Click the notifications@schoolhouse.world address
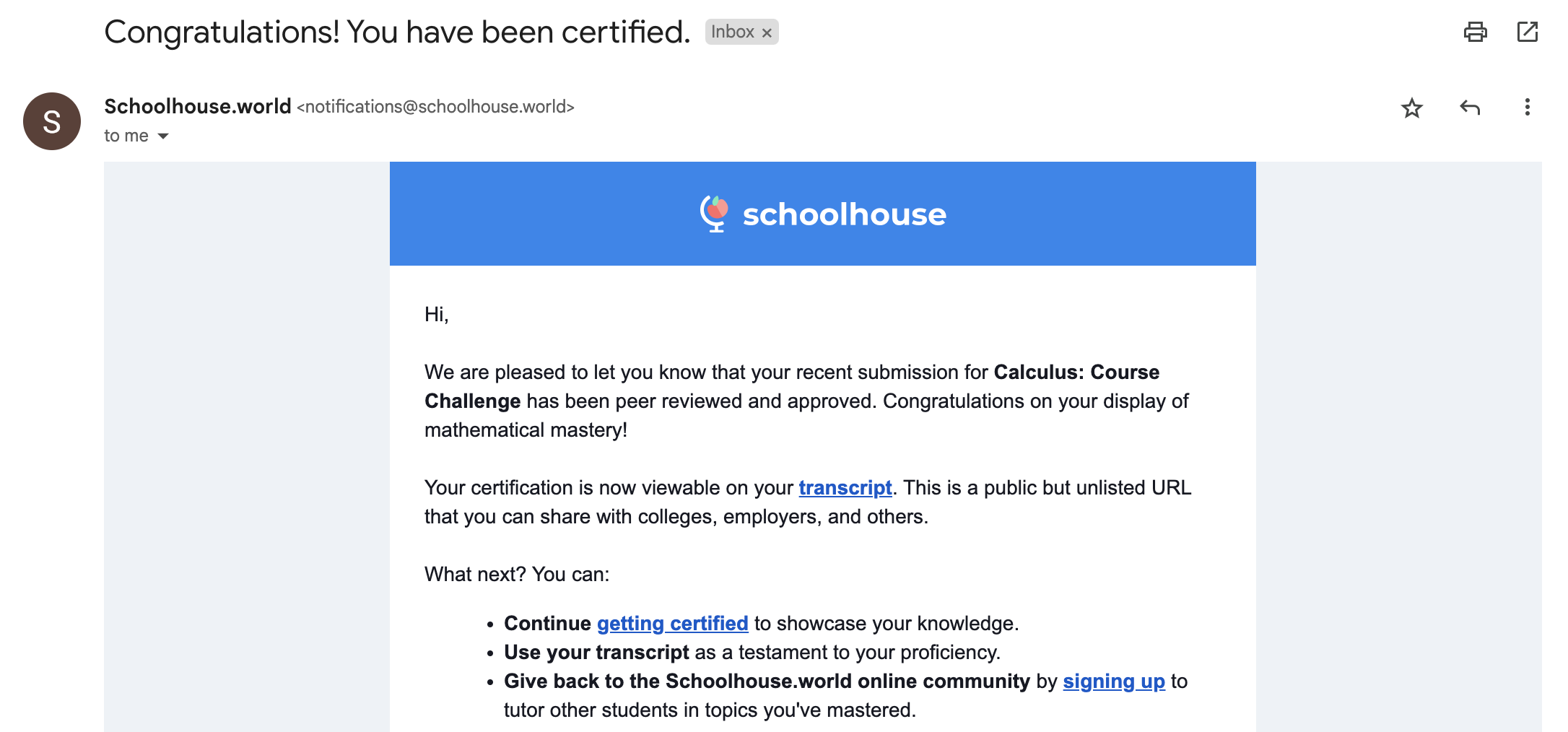The height and width of the screenshot is (732, 1568). pyautogui.click(x=435, y=107)
